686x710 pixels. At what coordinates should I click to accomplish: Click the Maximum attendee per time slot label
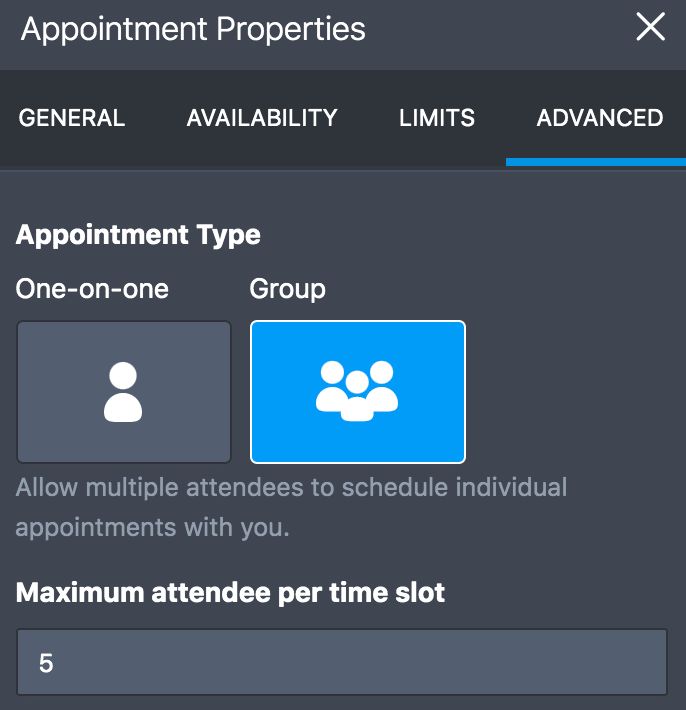pos(230,593)
